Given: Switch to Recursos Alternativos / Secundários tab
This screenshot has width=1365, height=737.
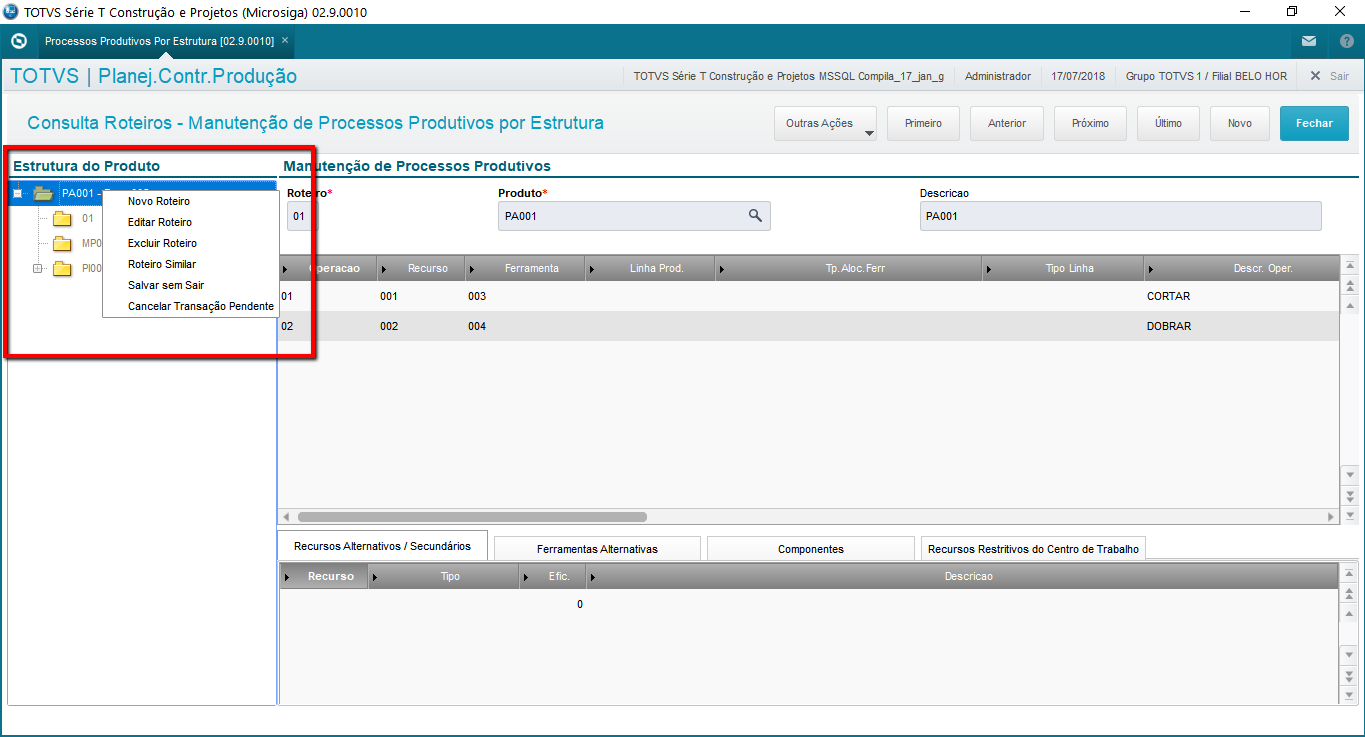Looking at the screenshot, I should [382, 546].
